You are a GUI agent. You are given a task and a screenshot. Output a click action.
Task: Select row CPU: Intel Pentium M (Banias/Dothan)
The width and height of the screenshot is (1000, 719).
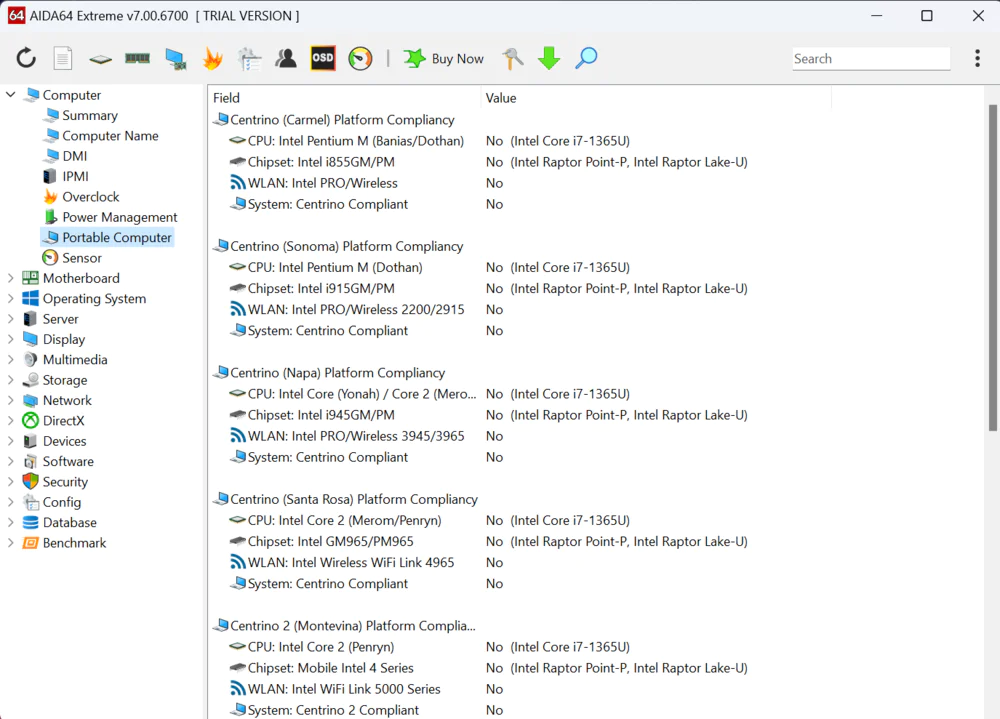tap(356, 141)
